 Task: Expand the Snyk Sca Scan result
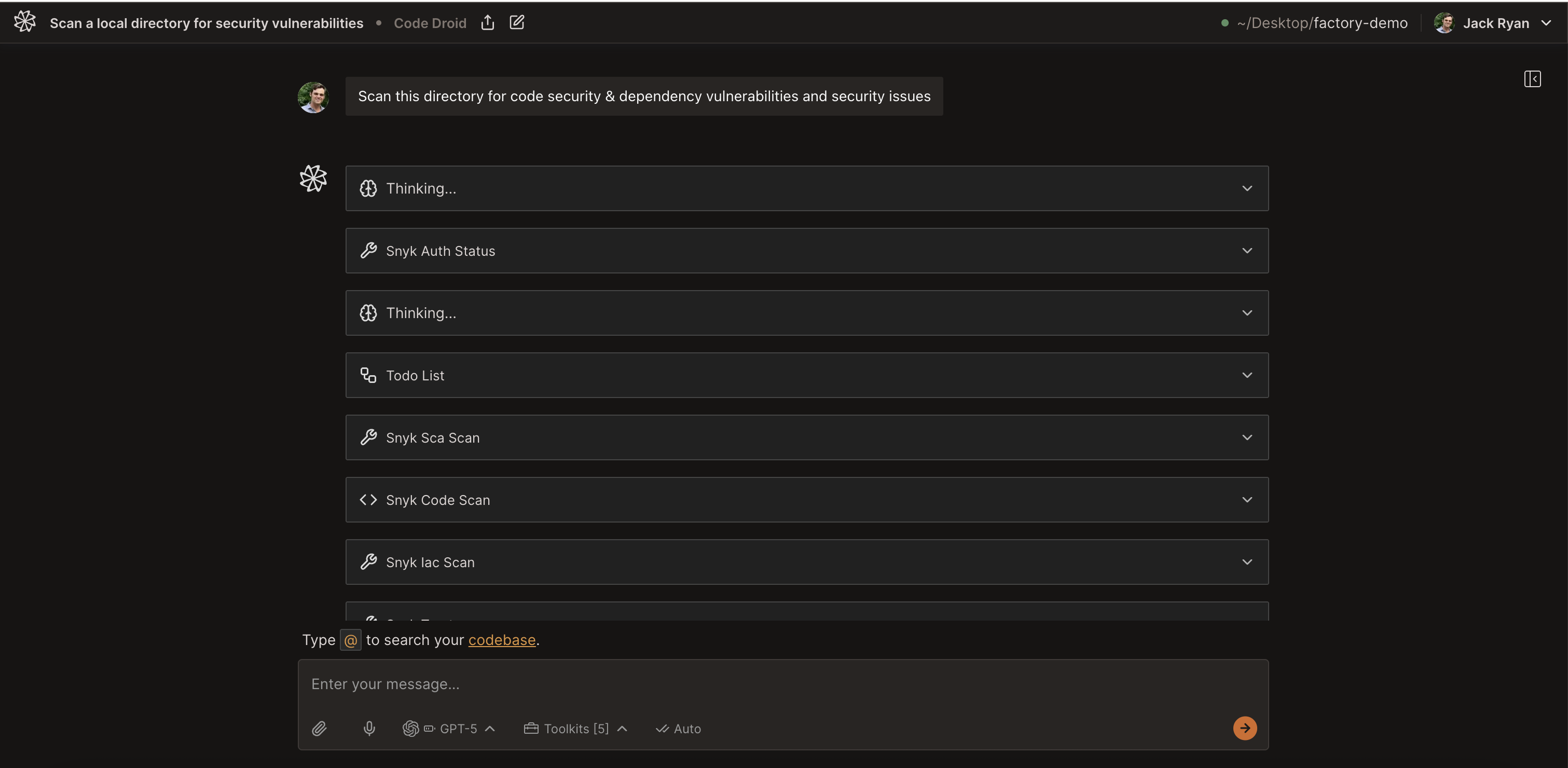(x=806, y=437)
